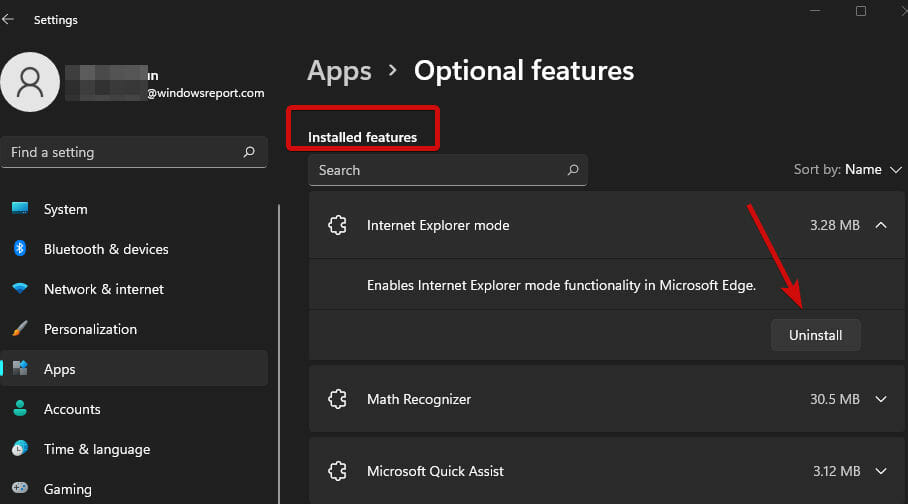Click the installed features Search box

pyautogui.click(x=448, y=170)
